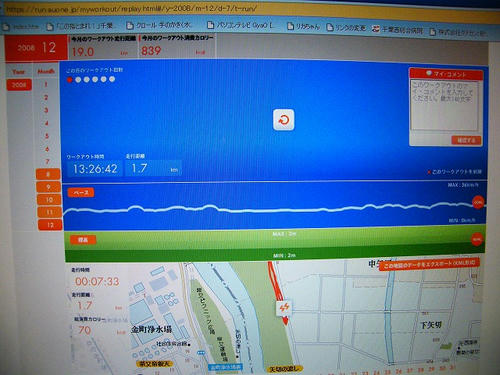The height and width of the screenshot is (375, 500).
Task: Click the 1.7 km distance value in blue panel
Action: coord(139,168)
